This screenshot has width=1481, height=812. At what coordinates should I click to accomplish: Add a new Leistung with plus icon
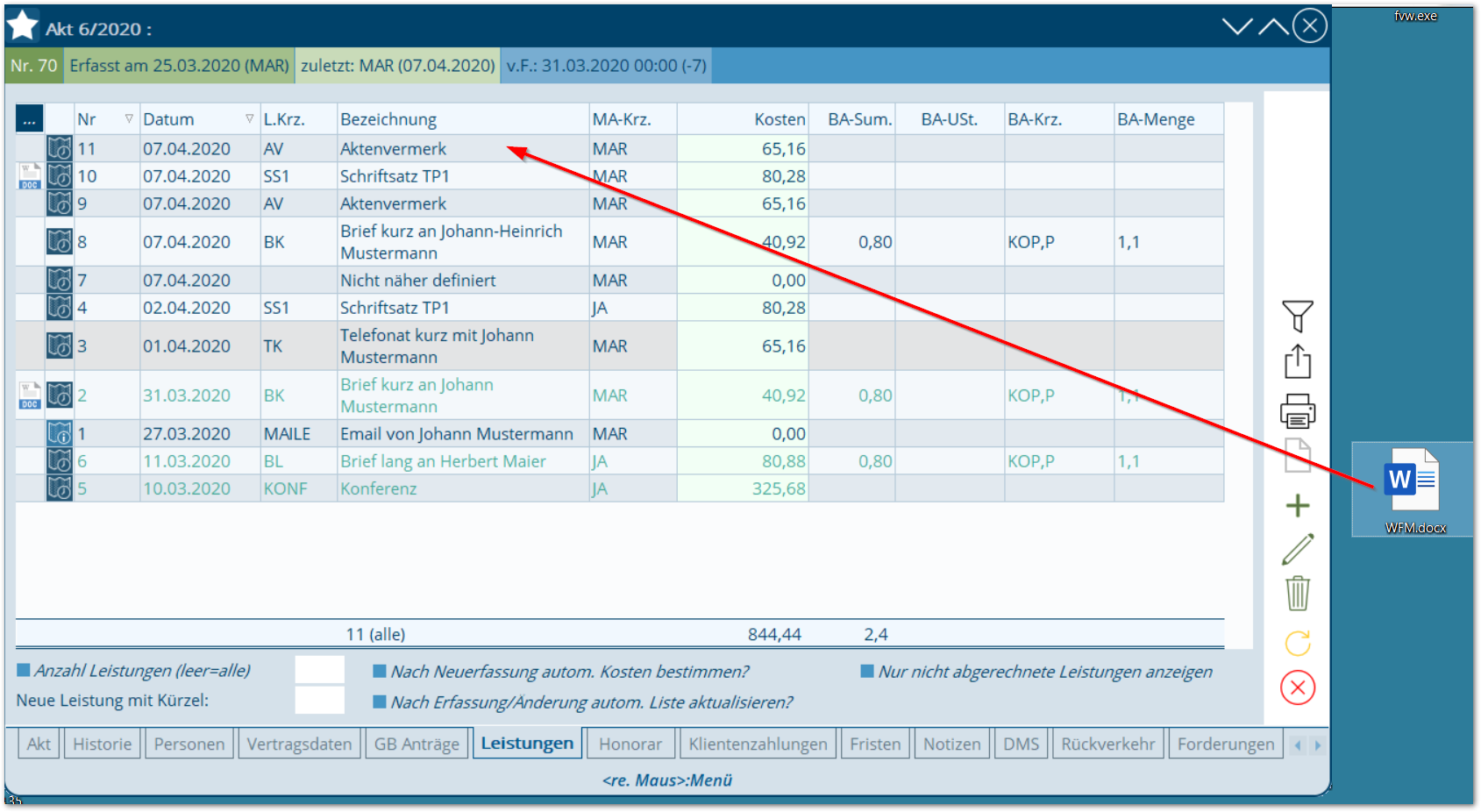[1298, 505]
